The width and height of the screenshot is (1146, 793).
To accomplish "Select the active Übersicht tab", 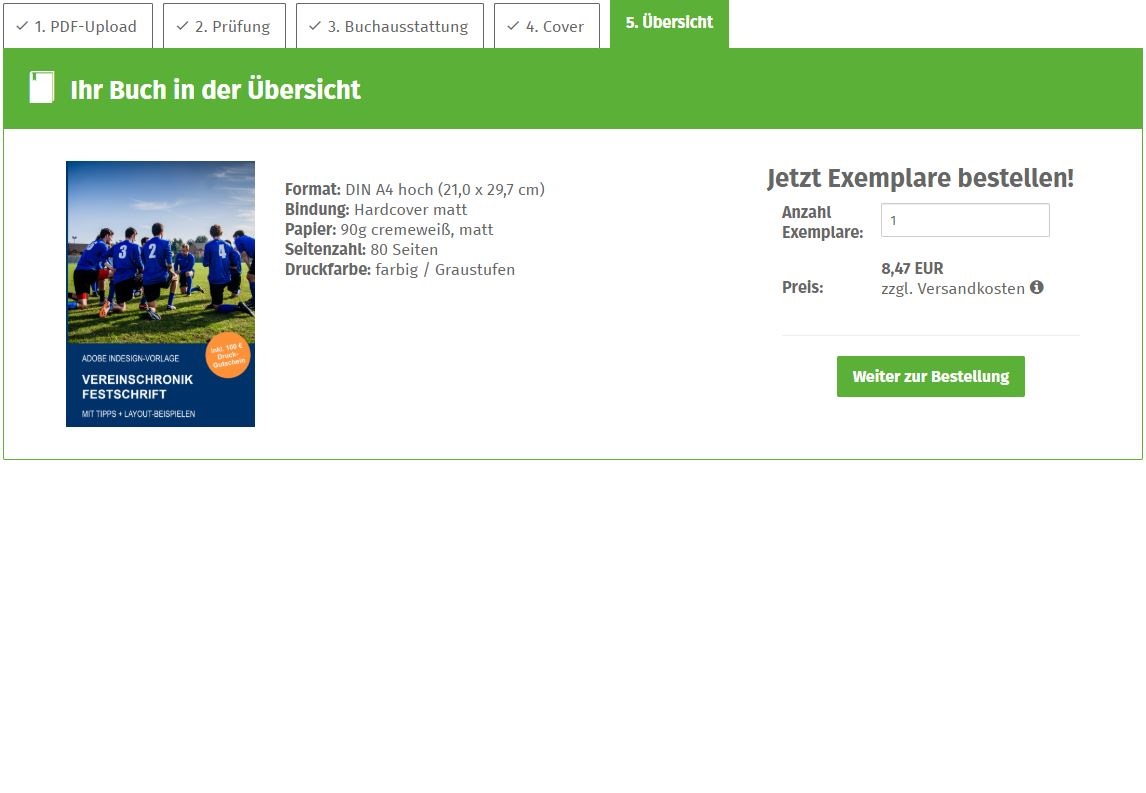I will [669, 23].
